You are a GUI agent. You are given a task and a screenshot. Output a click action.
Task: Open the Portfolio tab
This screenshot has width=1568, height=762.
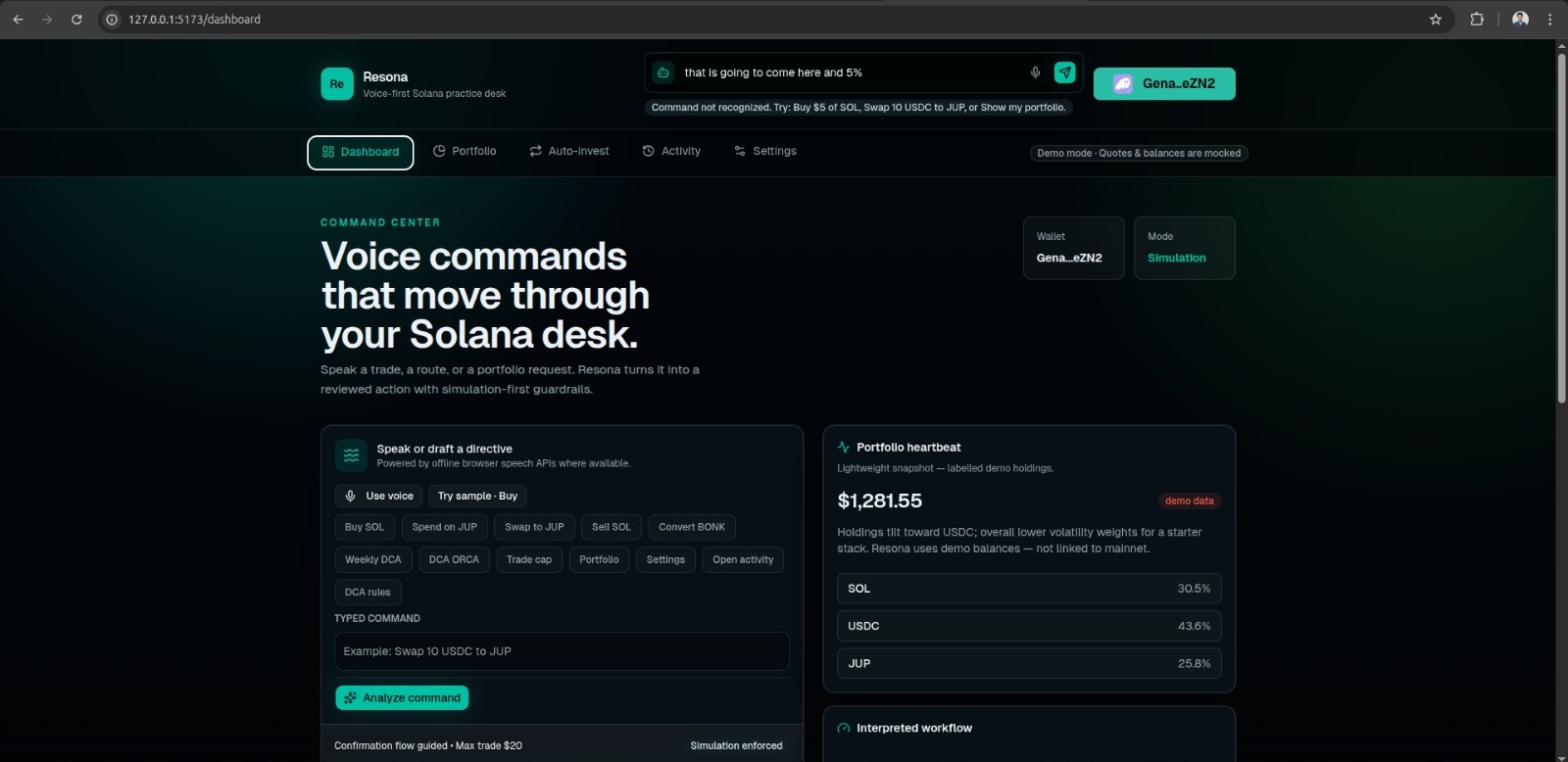(x=465, y=152)
